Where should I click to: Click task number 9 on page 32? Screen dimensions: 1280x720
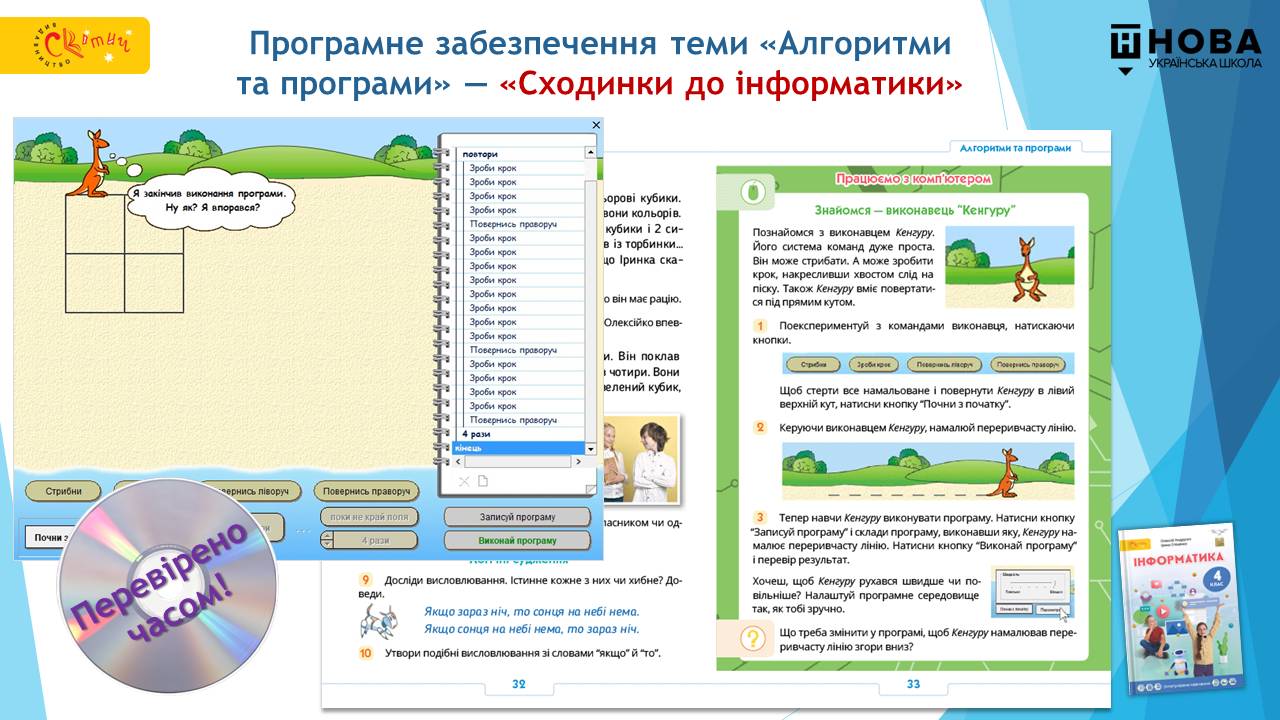pos(366,579)
